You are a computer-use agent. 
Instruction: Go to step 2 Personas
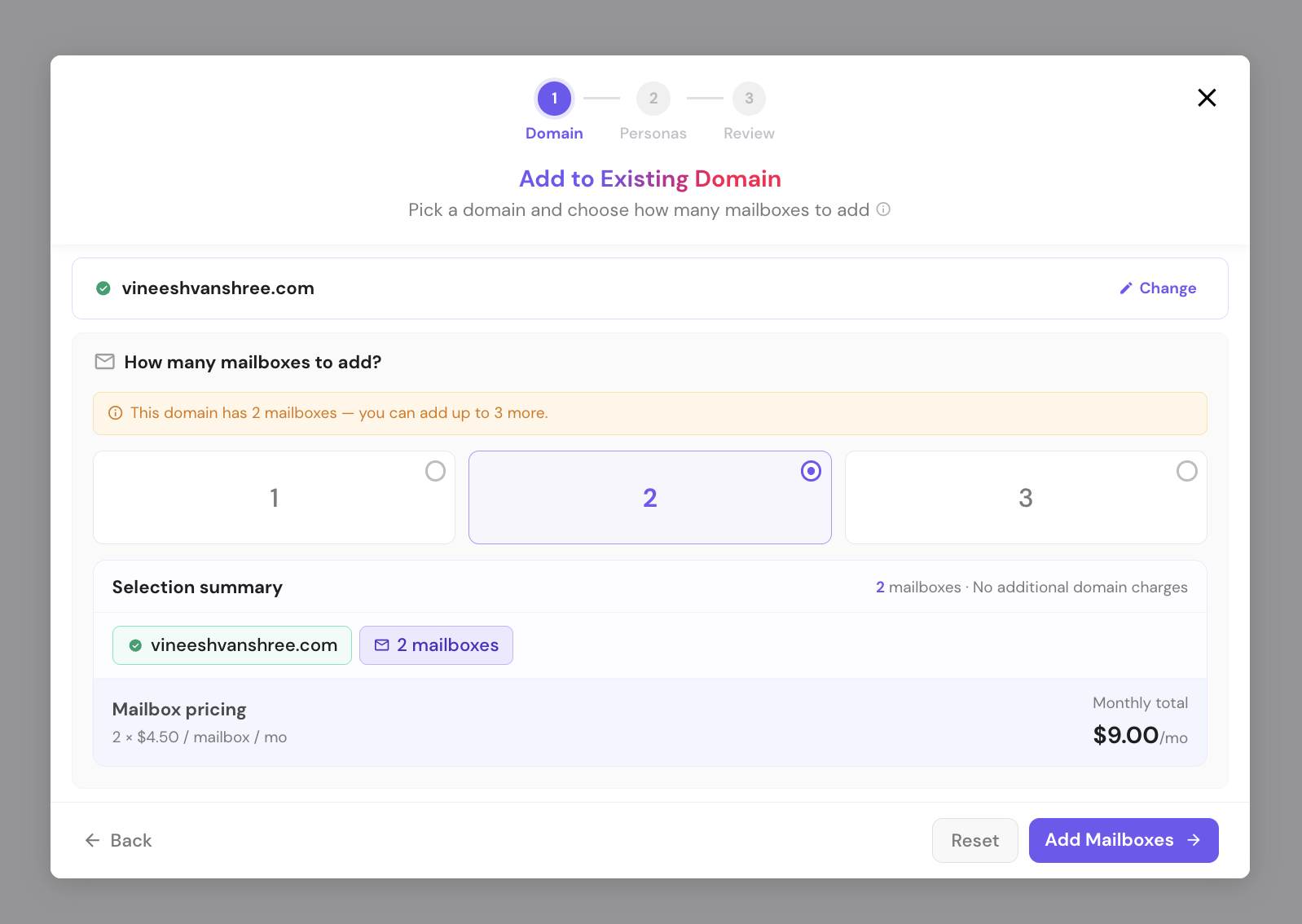pyautogui.click(x=653, y=112)
